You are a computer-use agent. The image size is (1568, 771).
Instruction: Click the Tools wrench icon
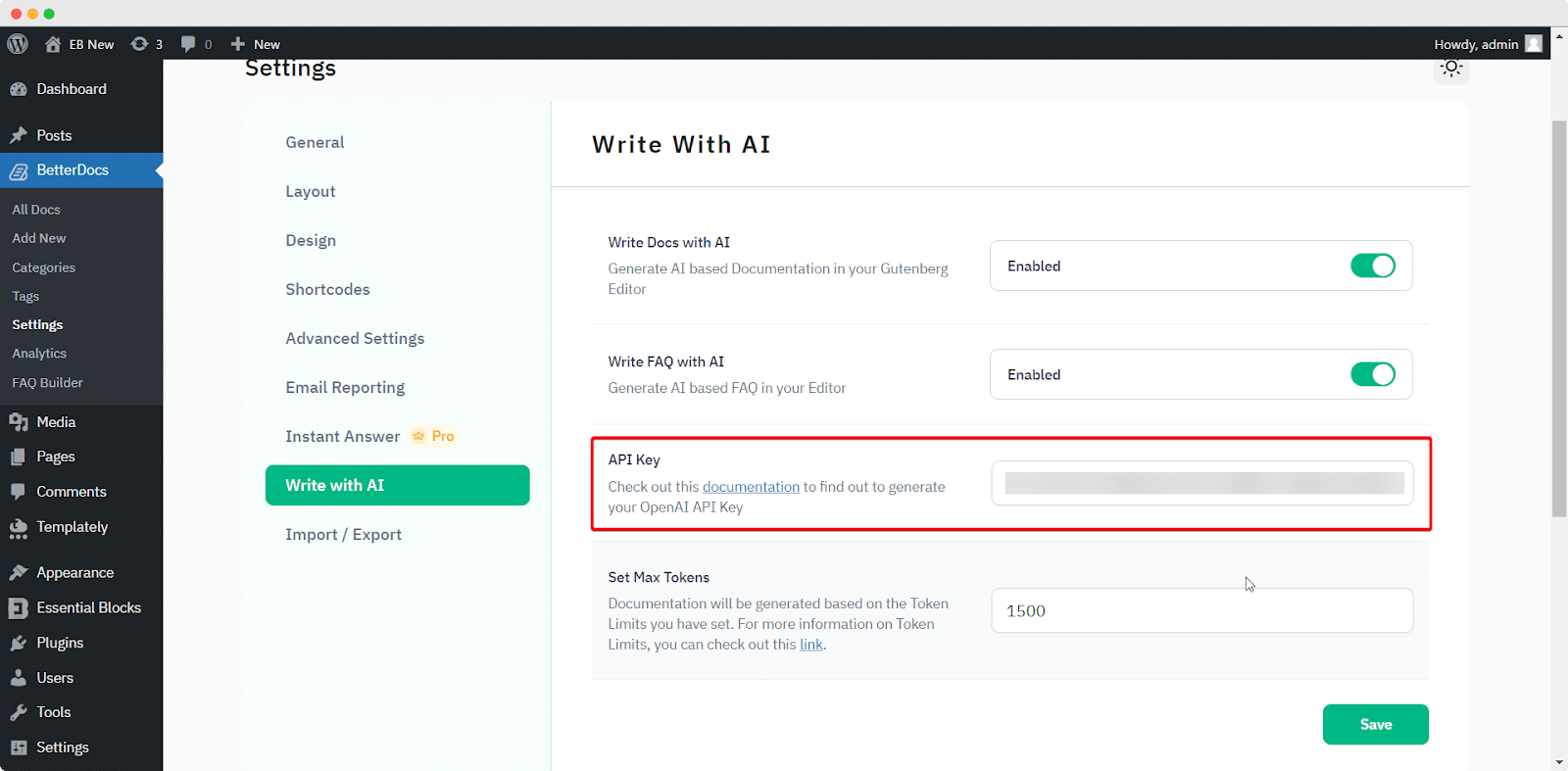click(19, 712)
